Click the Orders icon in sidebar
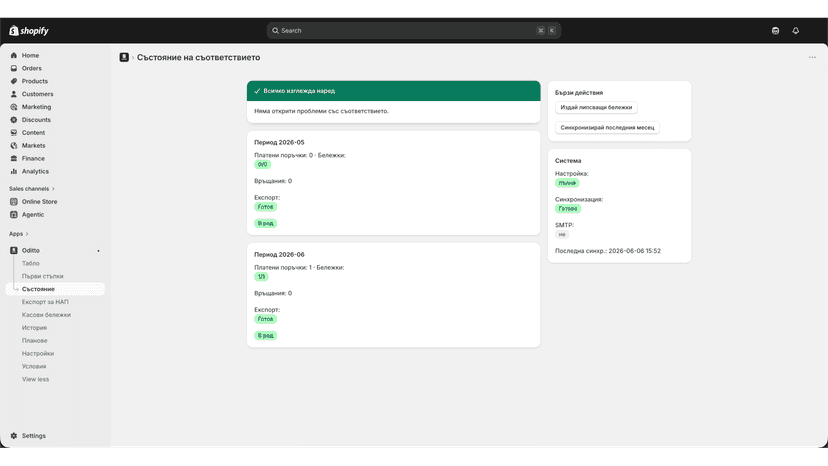Image resolution: width=828 pixels, height=466 pixels. [14, 68]
